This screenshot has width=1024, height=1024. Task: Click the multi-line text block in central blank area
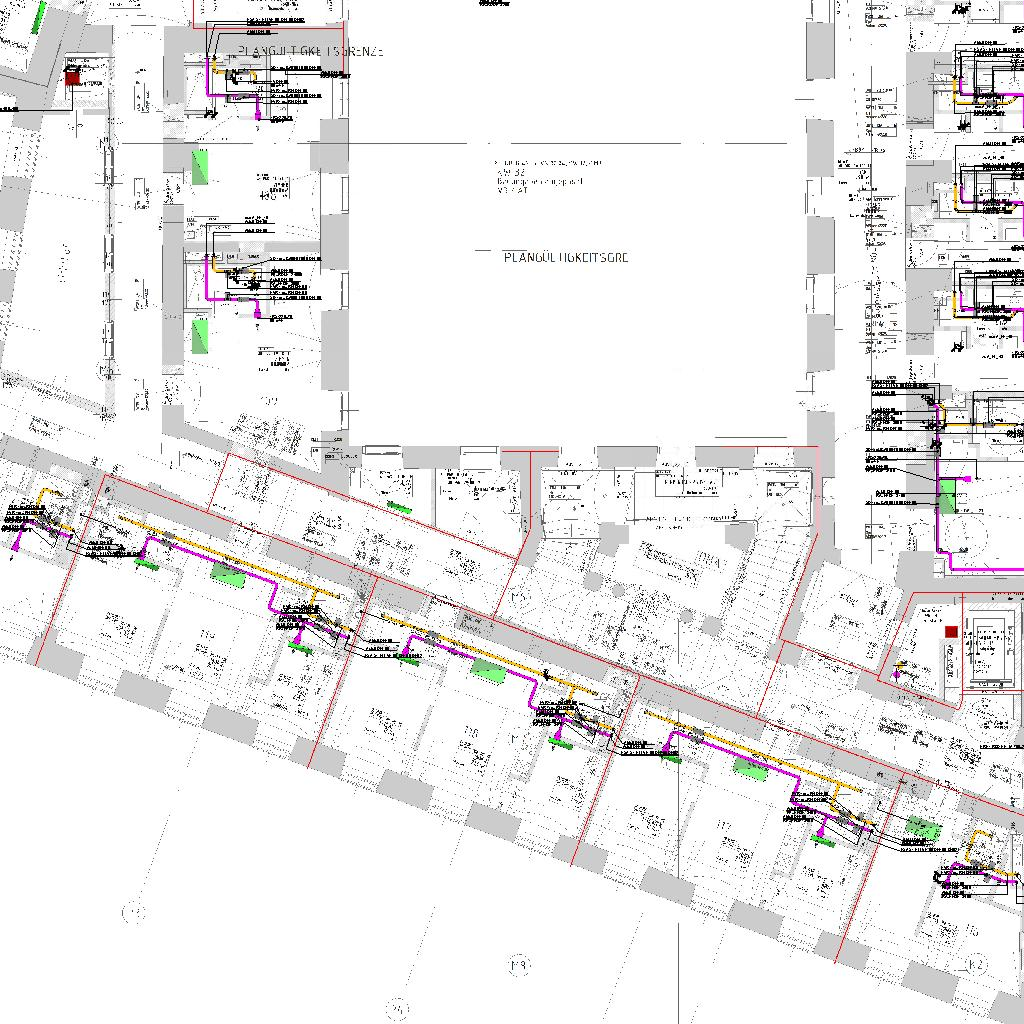(x=548, y=175)
